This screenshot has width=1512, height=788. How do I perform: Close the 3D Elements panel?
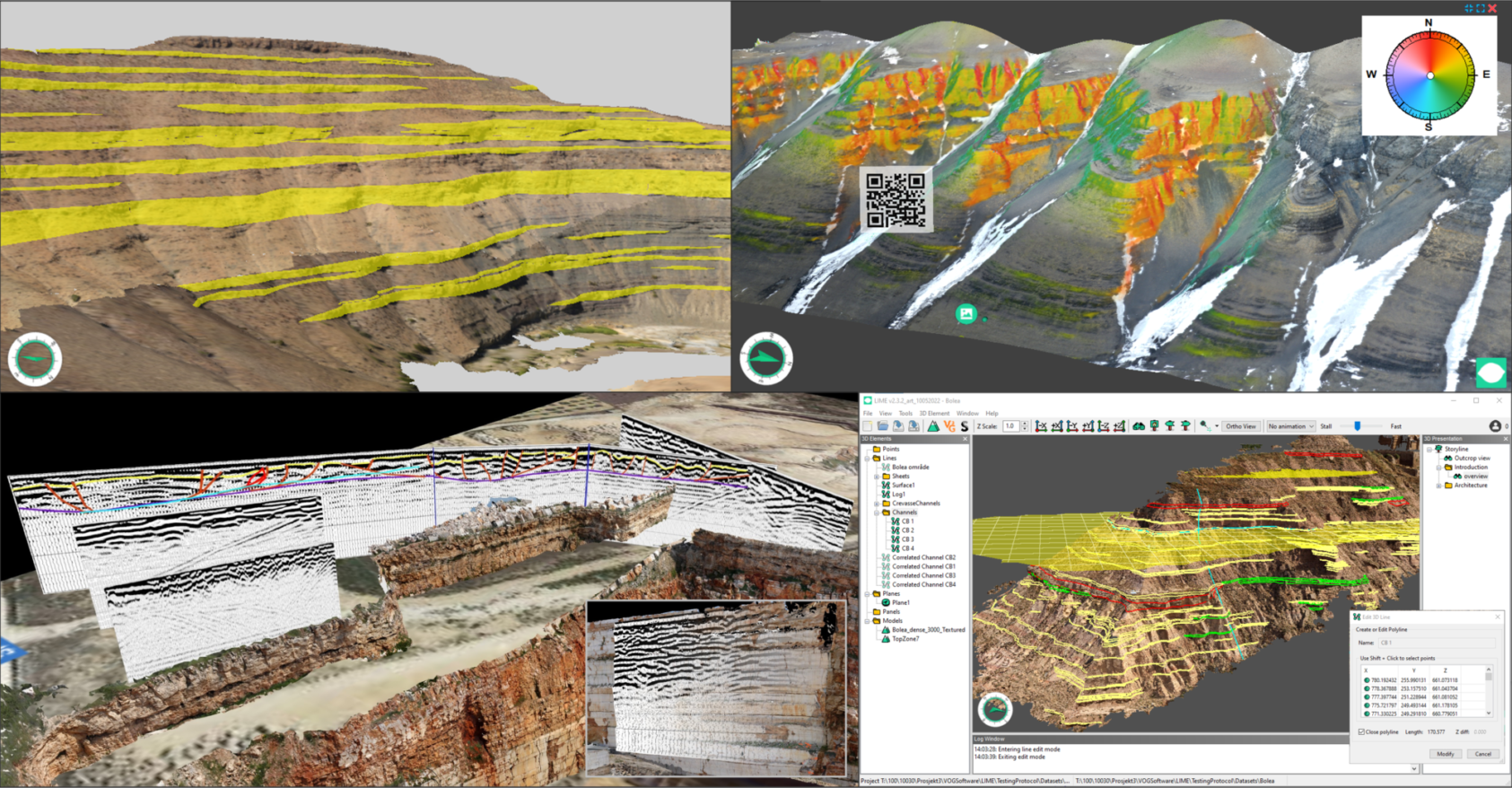point(966,439)
